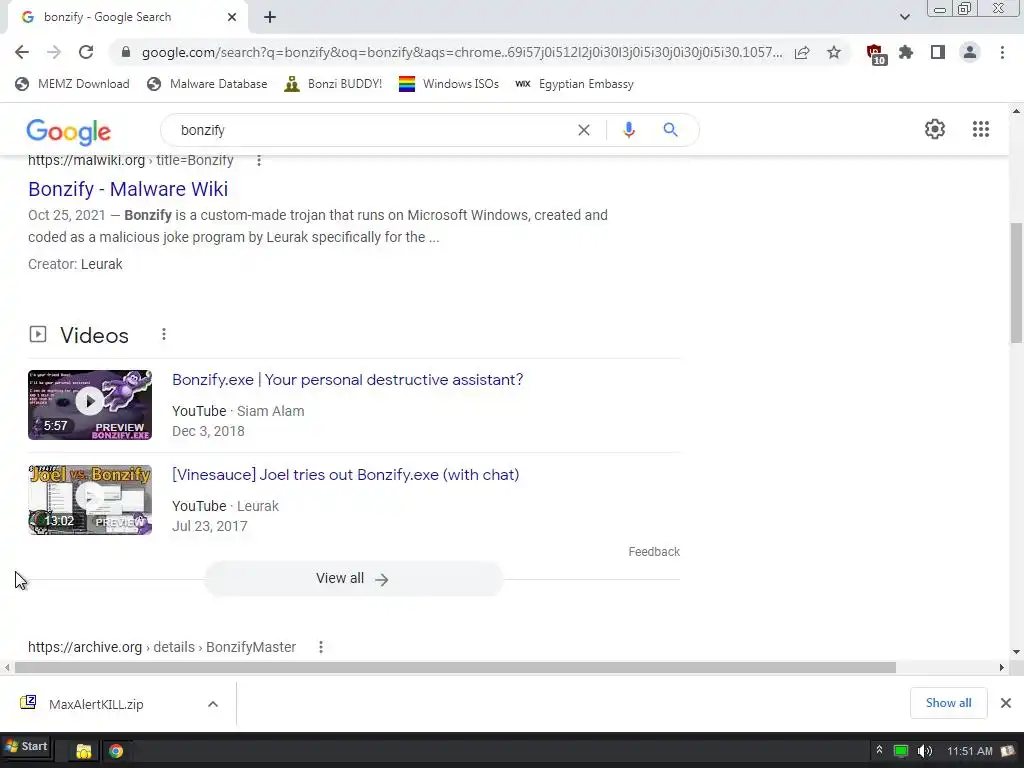
Task: Open Videos section options menu
Action: pos(164,334)
